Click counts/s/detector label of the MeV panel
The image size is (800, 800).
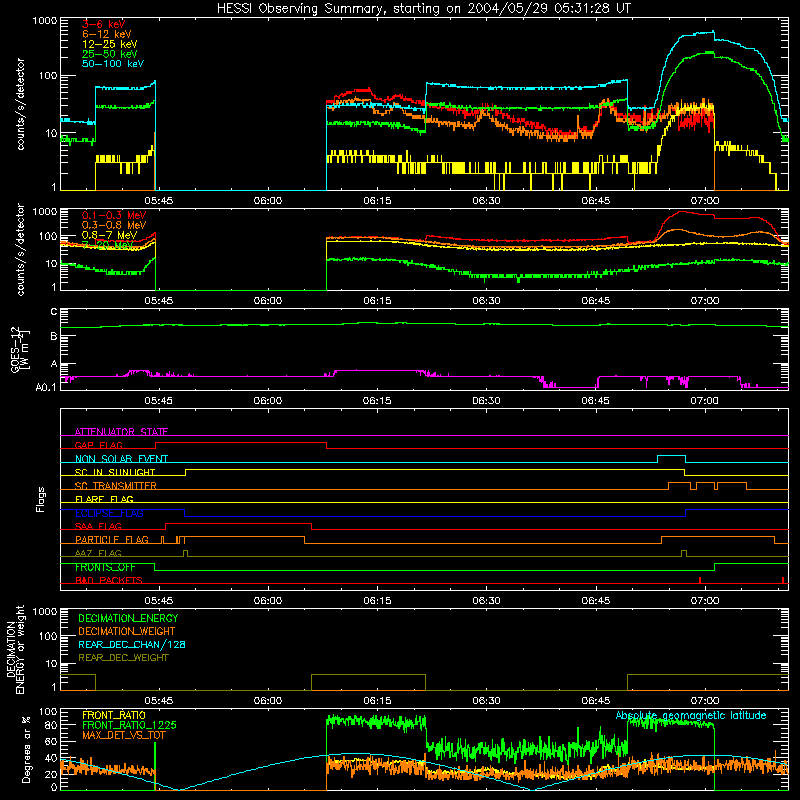coord(20,249)
